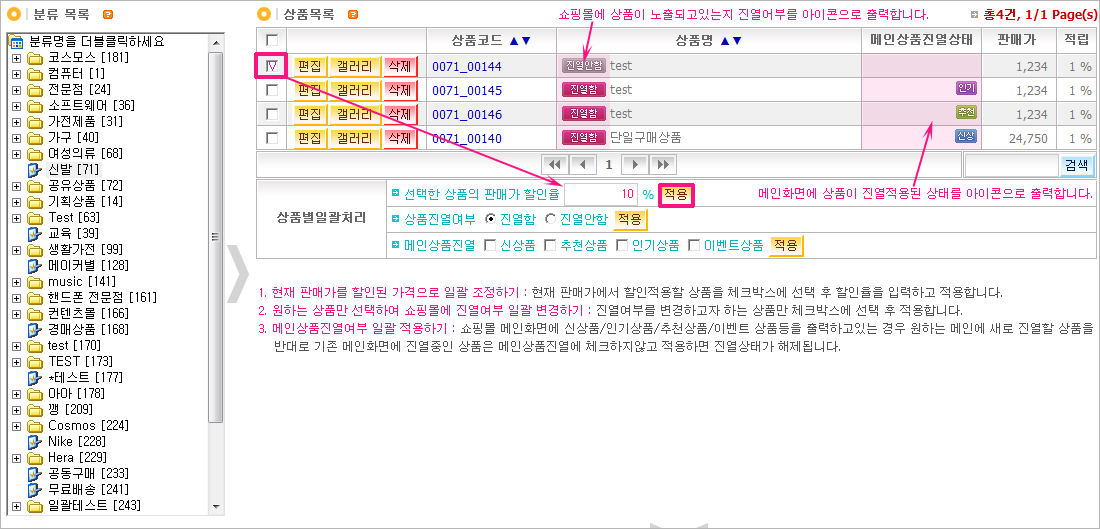Go to the last page with pagination arrow

click(661, 164)
